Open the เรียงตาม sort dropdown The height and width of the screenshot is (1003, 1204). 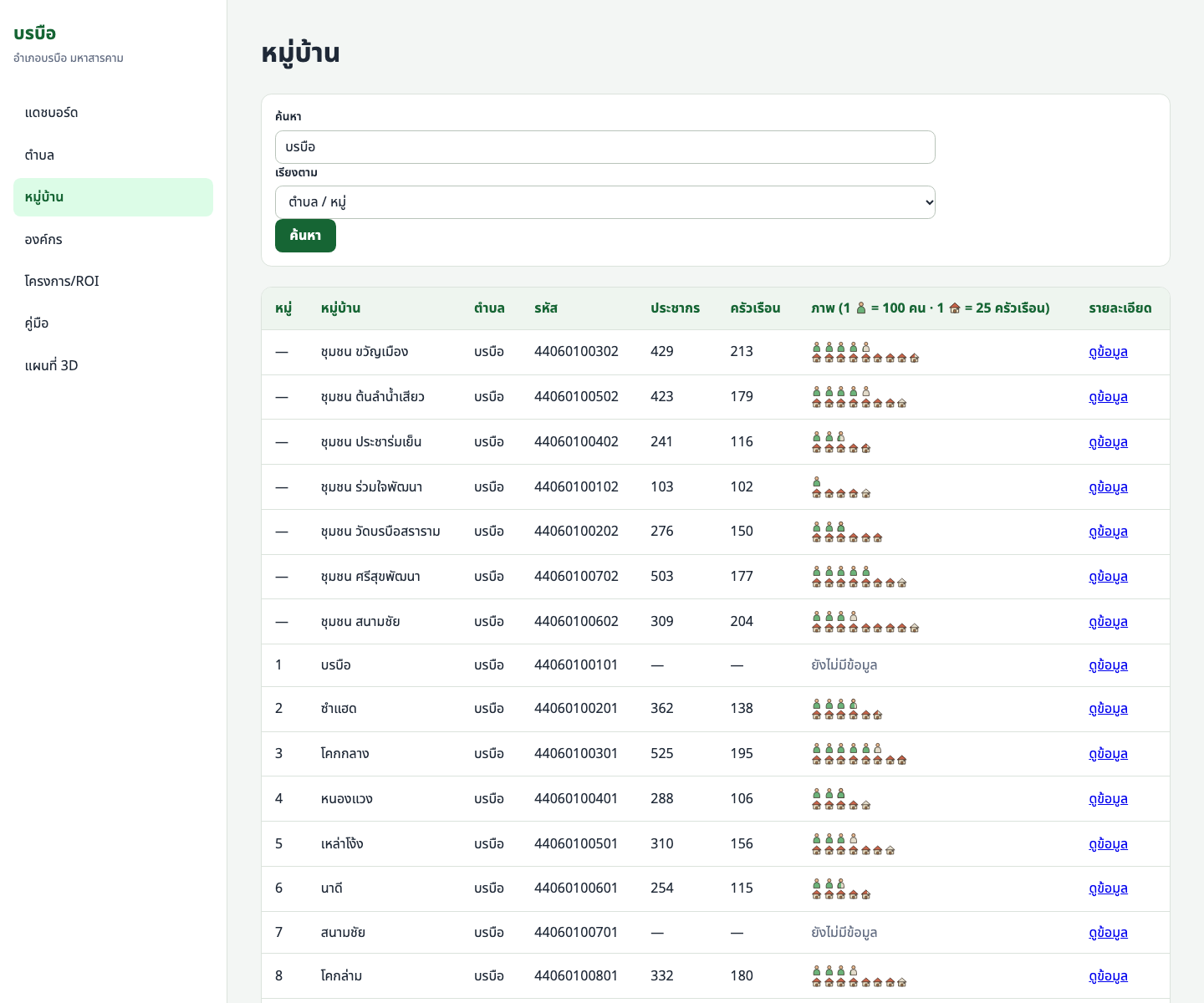point(605,202)
